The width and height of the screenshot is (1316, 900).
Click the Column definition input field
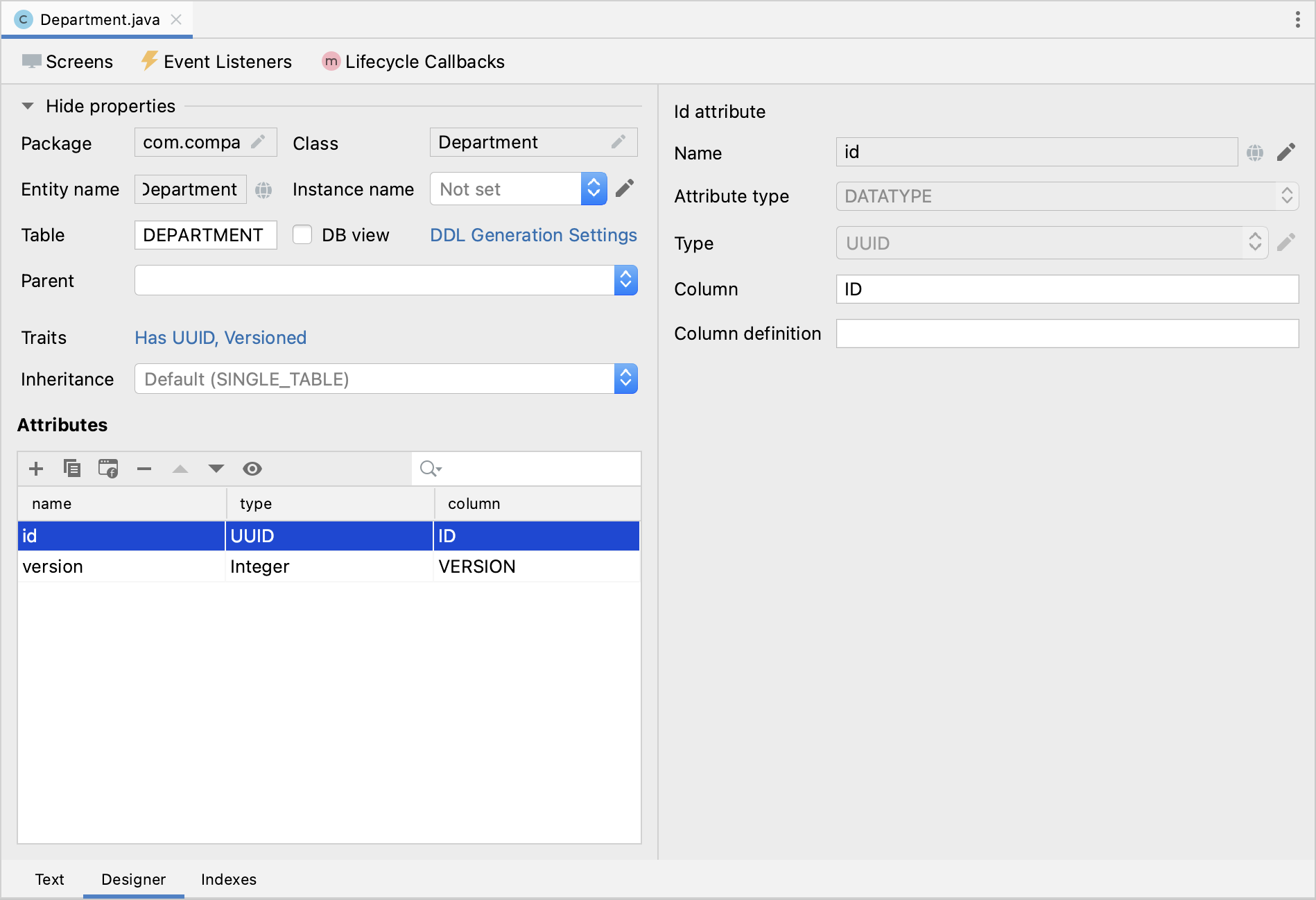1067,334
